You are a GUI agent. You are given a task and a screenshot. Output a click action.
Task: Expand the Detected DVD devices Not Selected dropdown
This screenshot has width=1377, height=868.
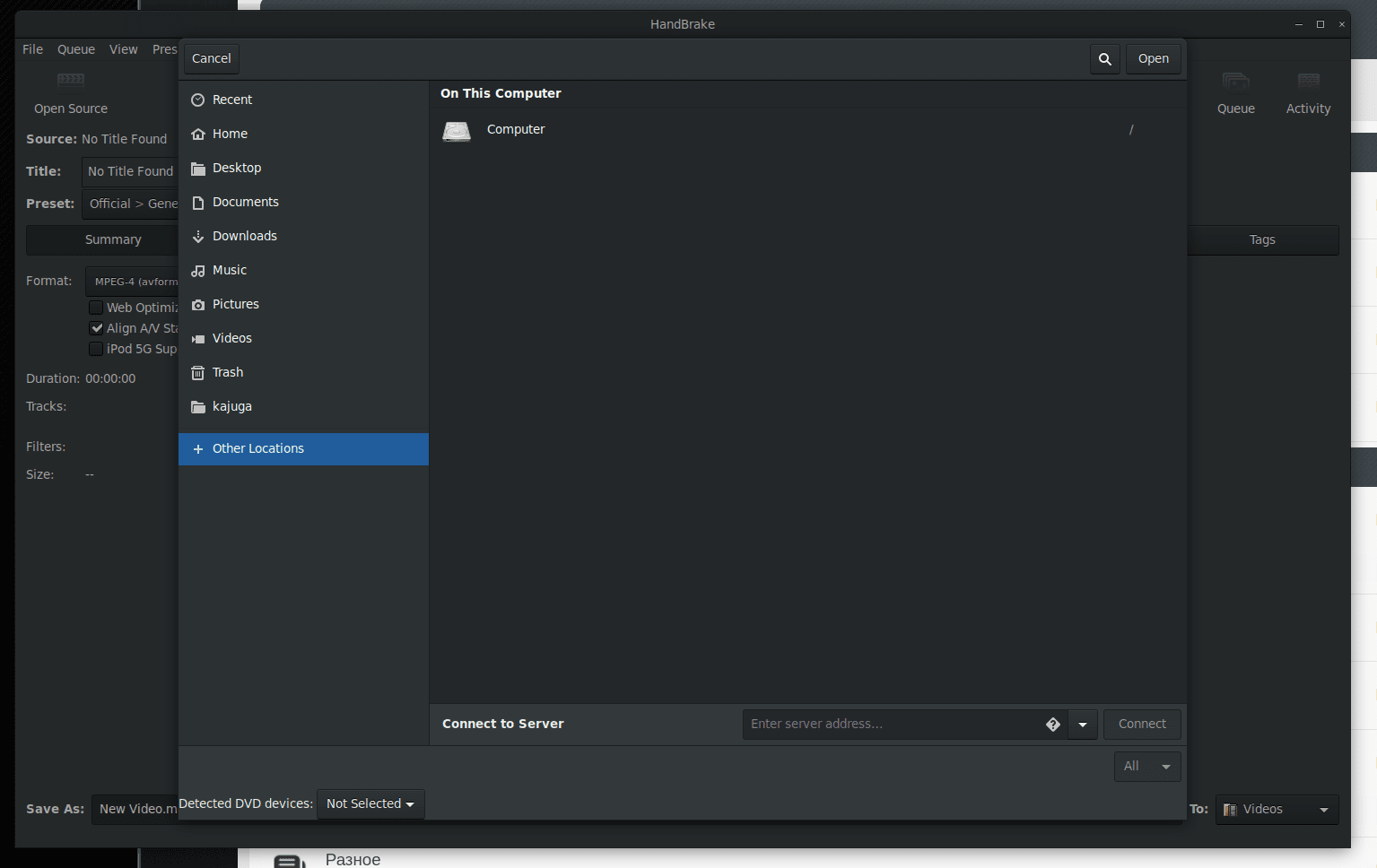370,804
